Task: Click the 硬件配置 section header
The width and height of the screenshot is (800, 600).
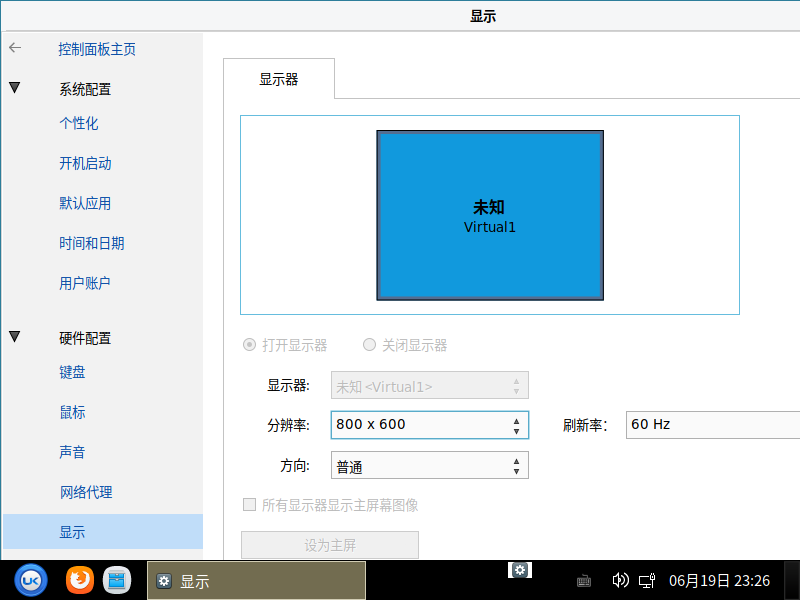Action: [x=85, y=338]
